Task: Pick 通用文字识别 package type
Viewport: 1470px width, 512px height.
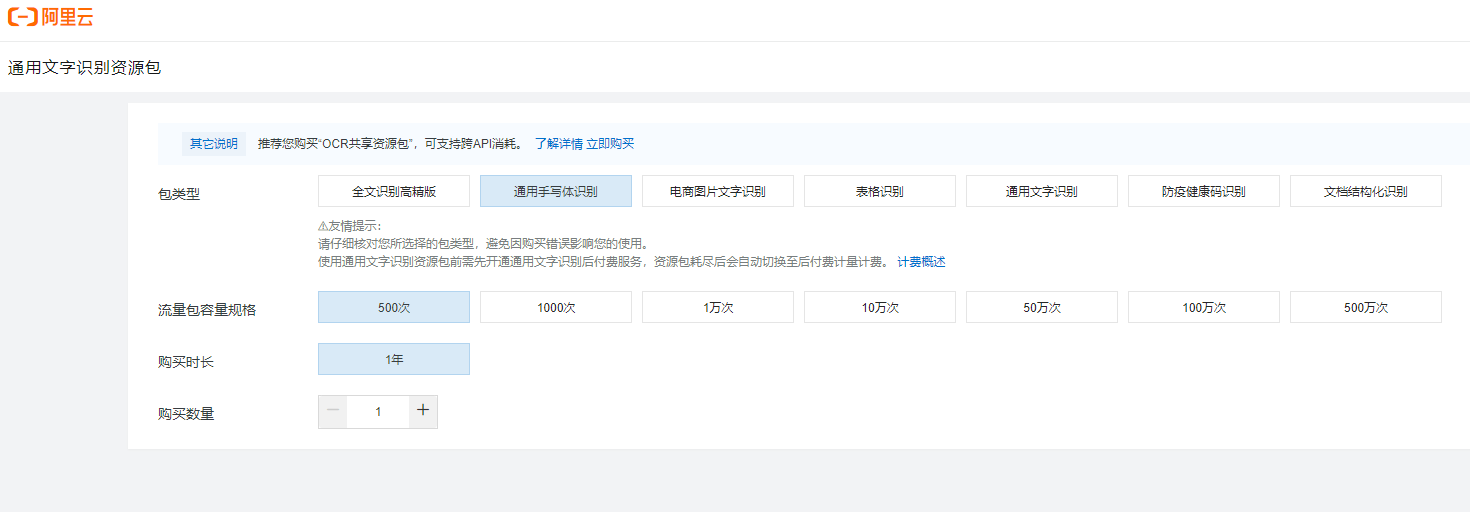Action: (x=1042, y=191)
